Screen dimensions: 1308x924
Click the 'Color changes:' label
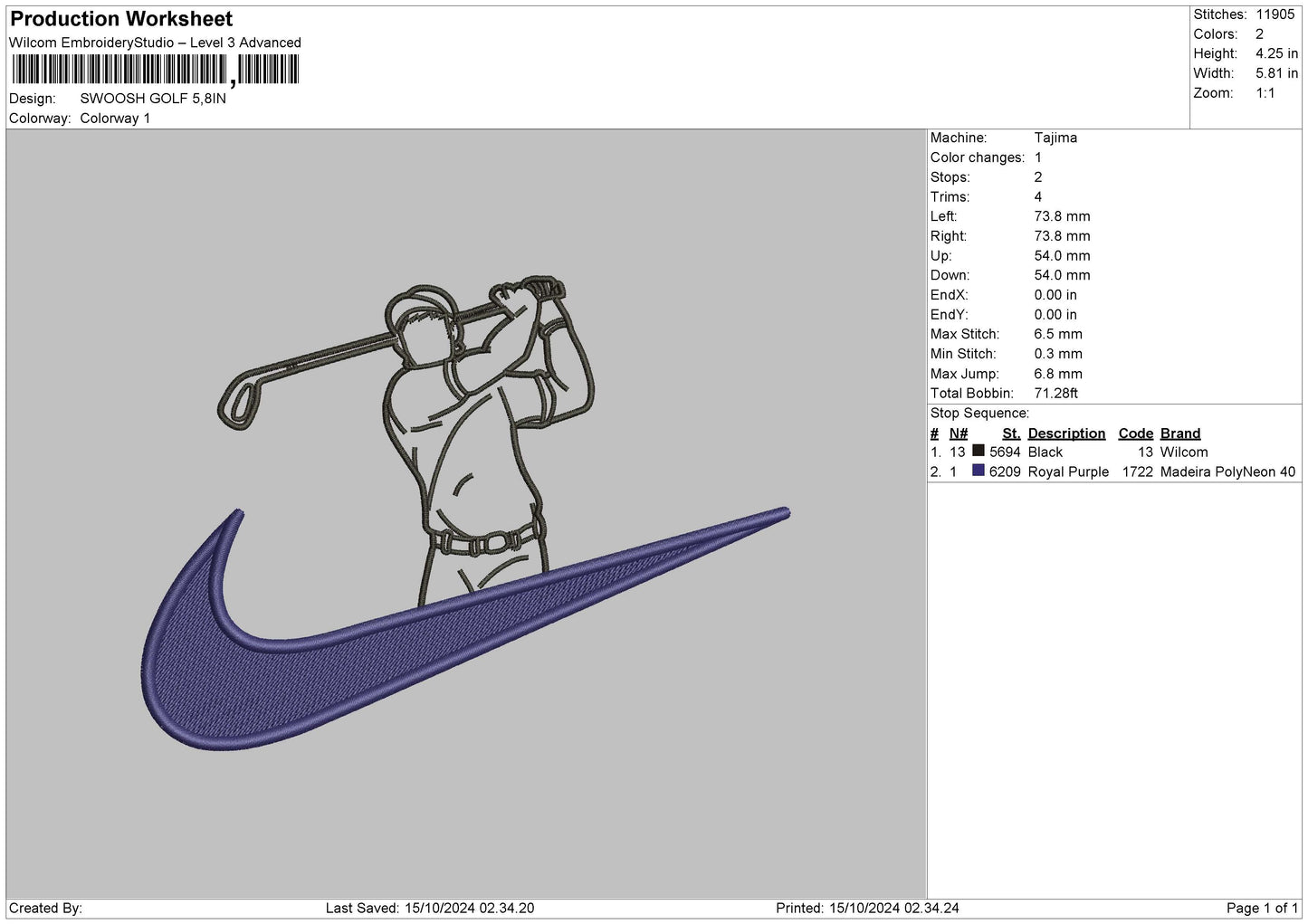978,157
